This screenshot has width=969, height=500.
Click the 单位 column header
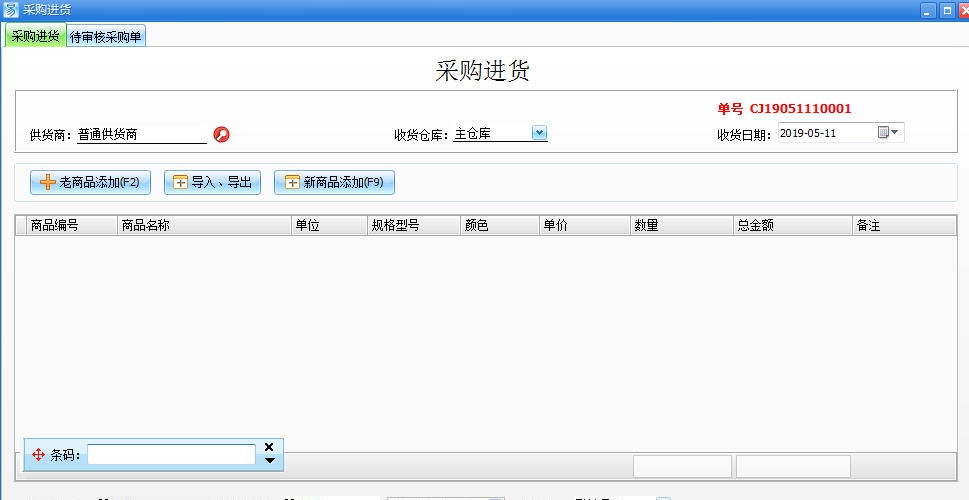coord(329,226)
